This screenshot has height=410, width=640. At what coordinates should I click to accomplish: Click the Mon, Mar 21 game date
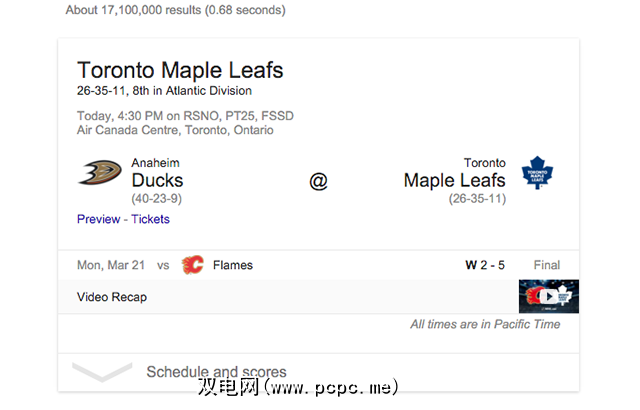tap(111, 265)
